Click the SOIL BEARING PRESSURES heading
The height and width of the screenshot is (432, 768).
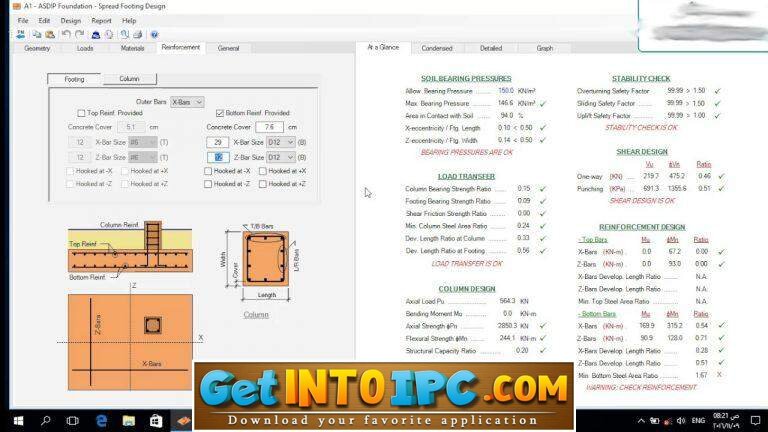(x=466, y=78)
